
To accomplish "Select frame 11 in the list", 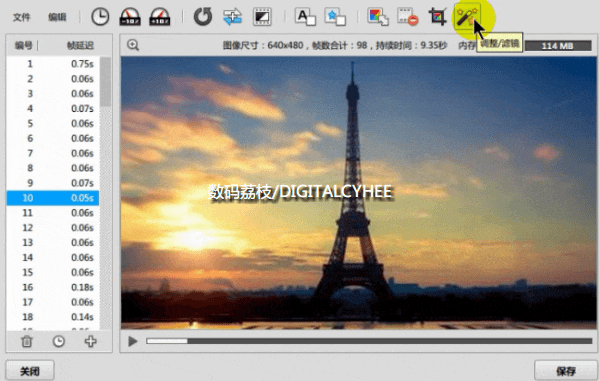I will tap(53, 213).
